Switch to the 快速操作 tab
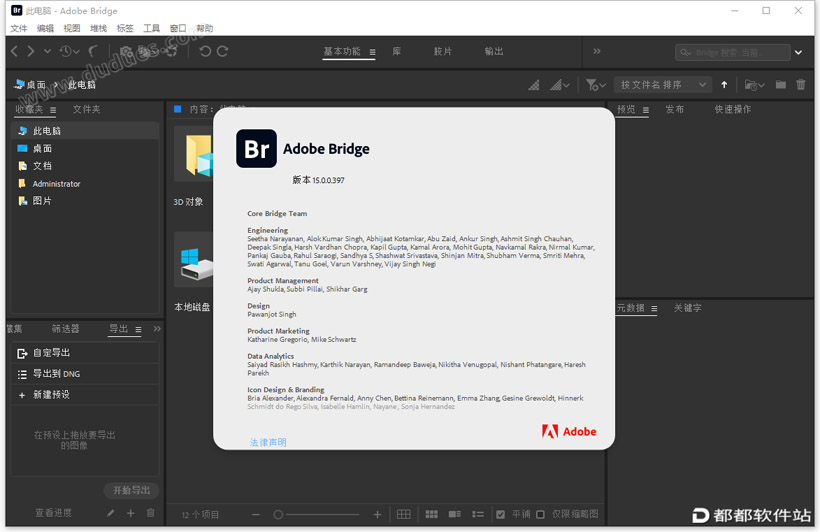This screenshot has height=532, width=820. click(733, 109)
